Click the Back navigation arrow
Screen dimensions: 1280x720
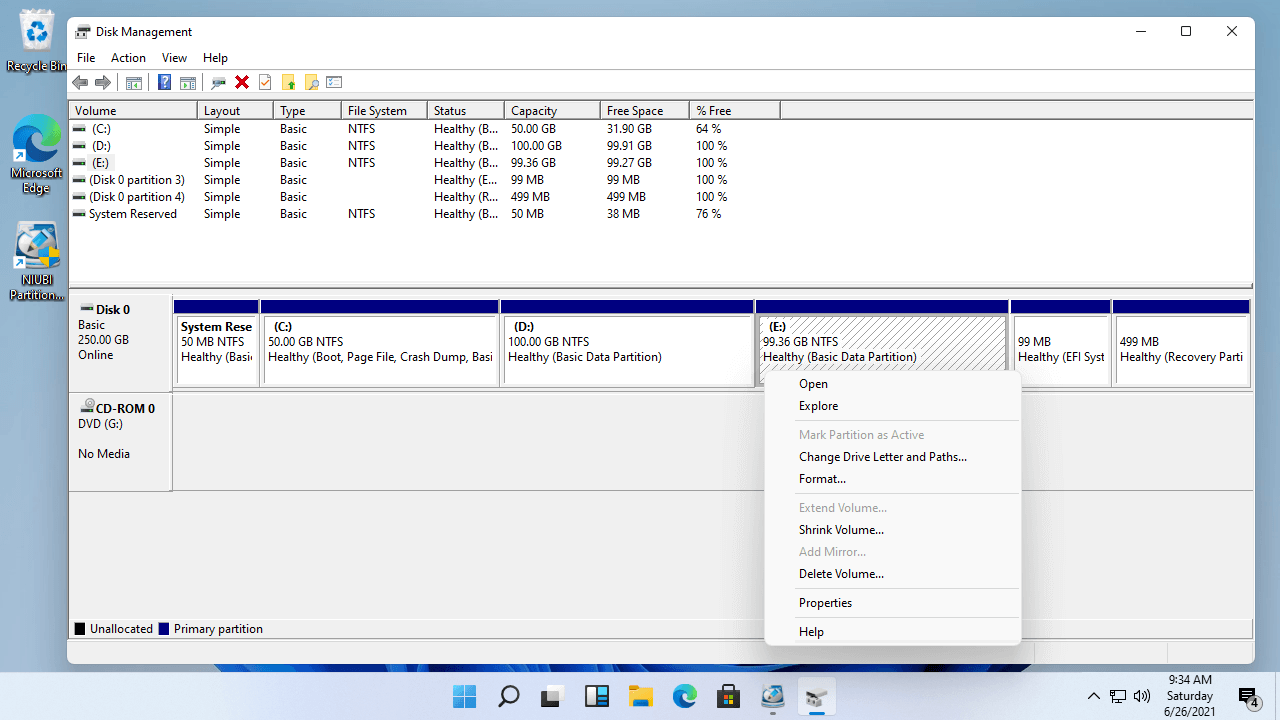click(80, 82)
